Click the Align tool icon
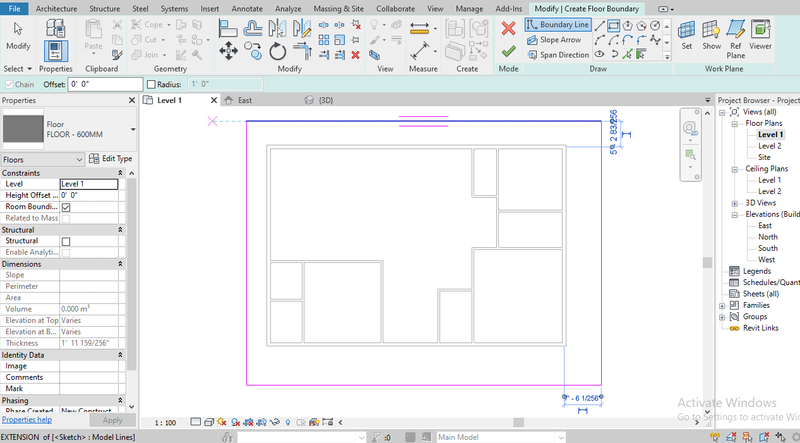This screenshot has width=800, height=443. pos(228,28)
